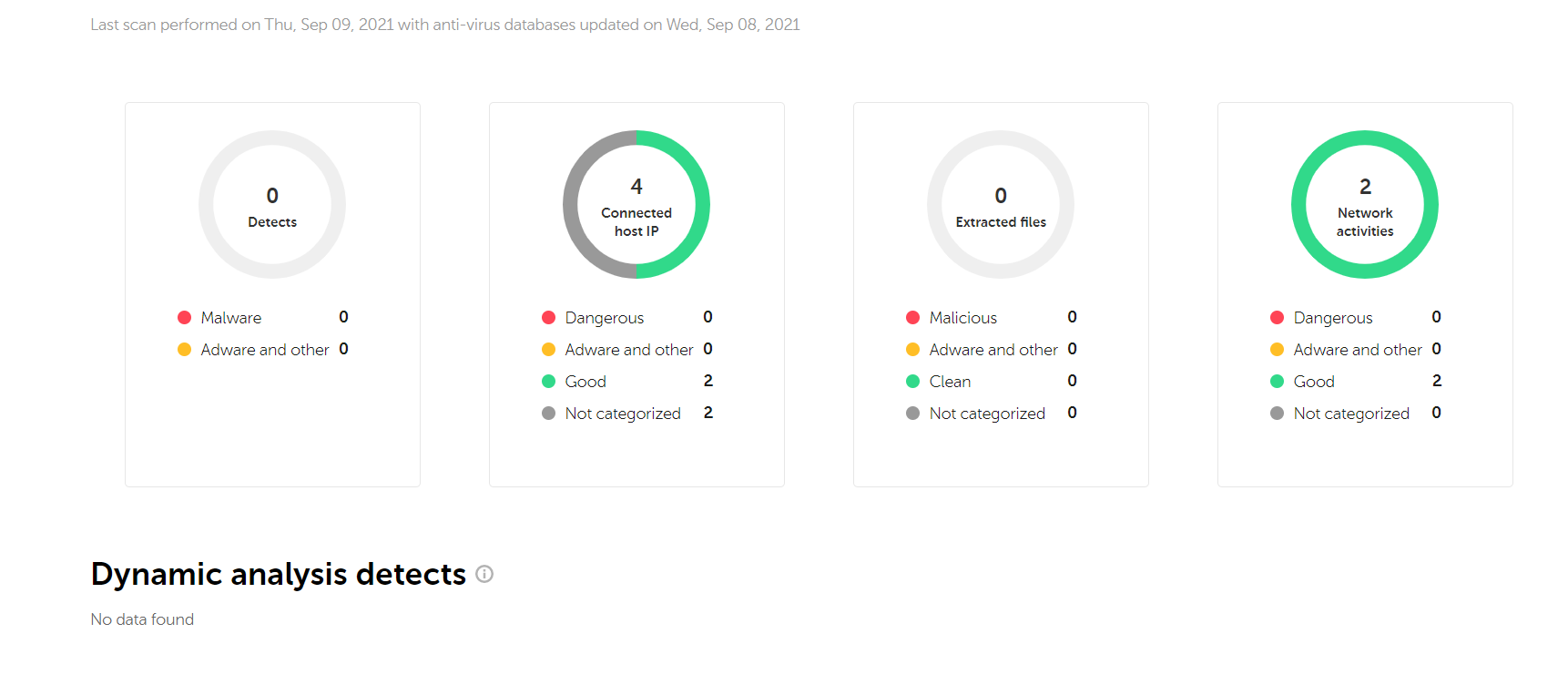This screenshot has width=1568, height=685.
Task: Click the No data found message
Action: click(142, 619)
